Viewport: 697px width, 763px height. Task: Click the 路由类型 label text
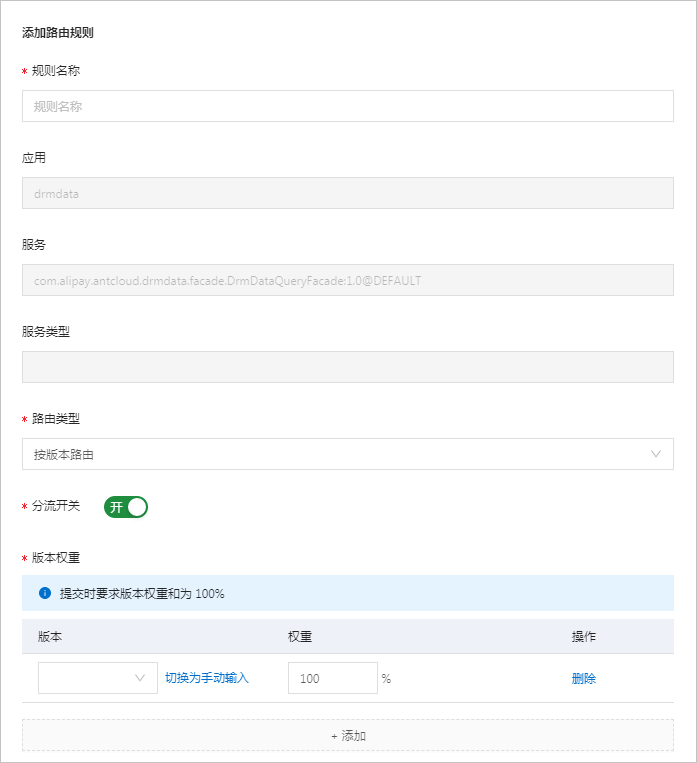click(55, 418)
